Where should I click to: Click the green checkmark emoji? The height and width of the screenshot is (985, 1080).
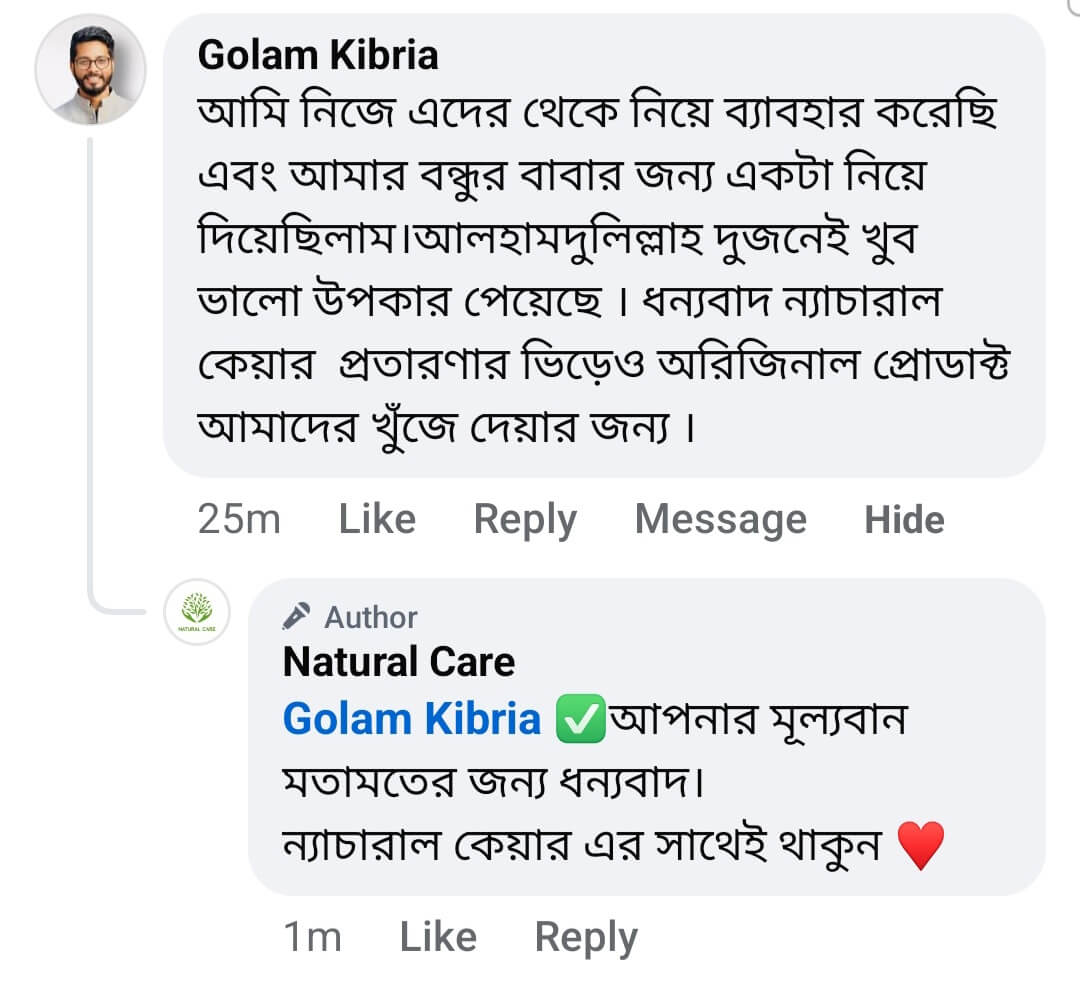click(580, 721)
